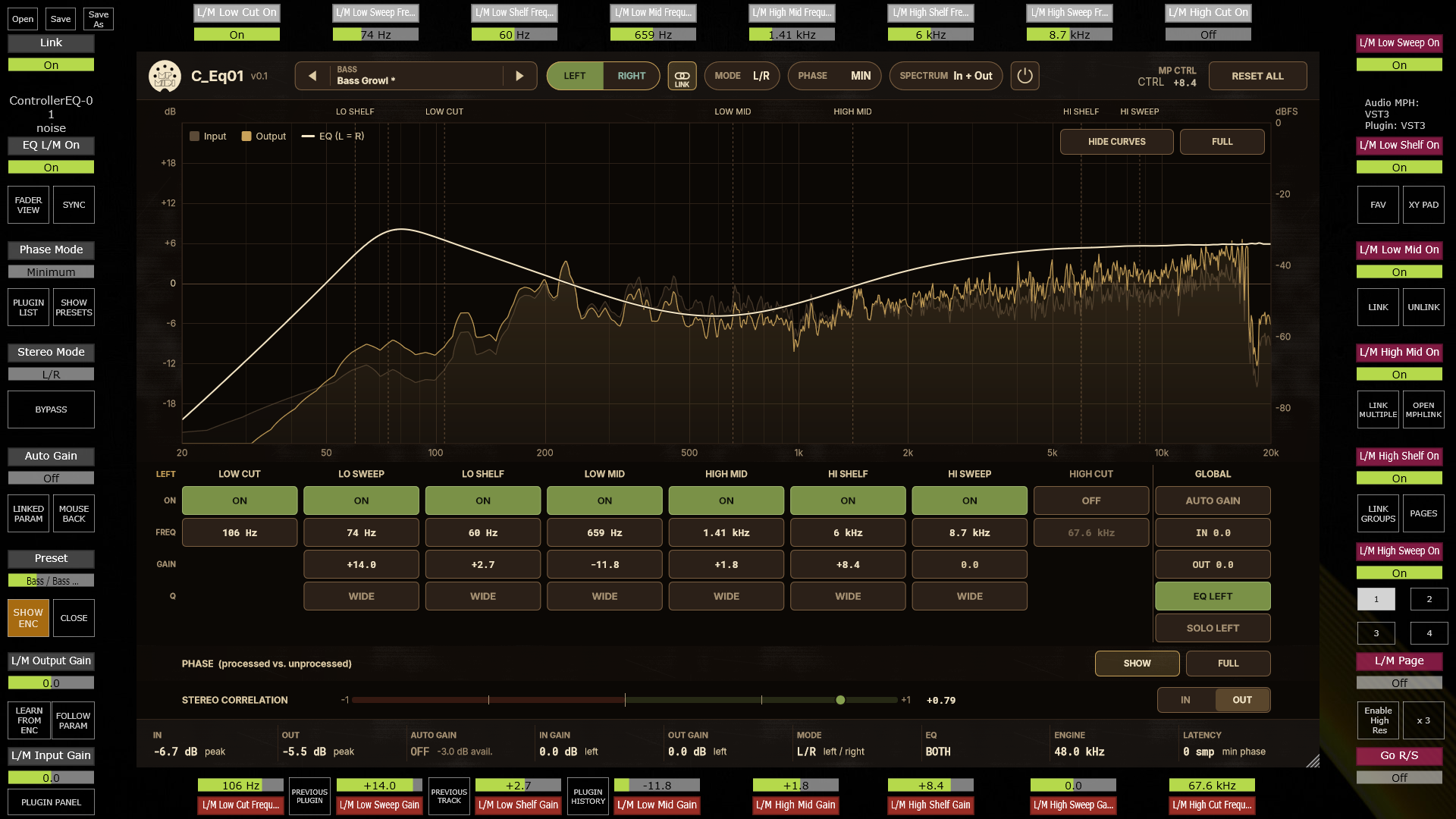Select the IN correlation tab
Image resolution: width=1456 pixels, height=819 pixels.
pyautogui.click(x=1185, y=700)
